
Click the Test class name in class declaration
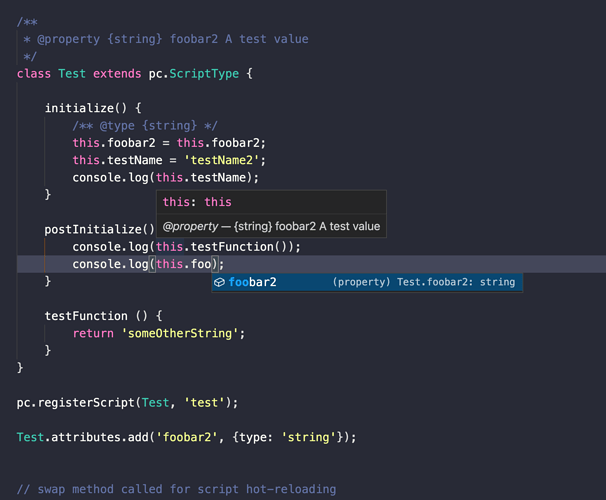71,74
